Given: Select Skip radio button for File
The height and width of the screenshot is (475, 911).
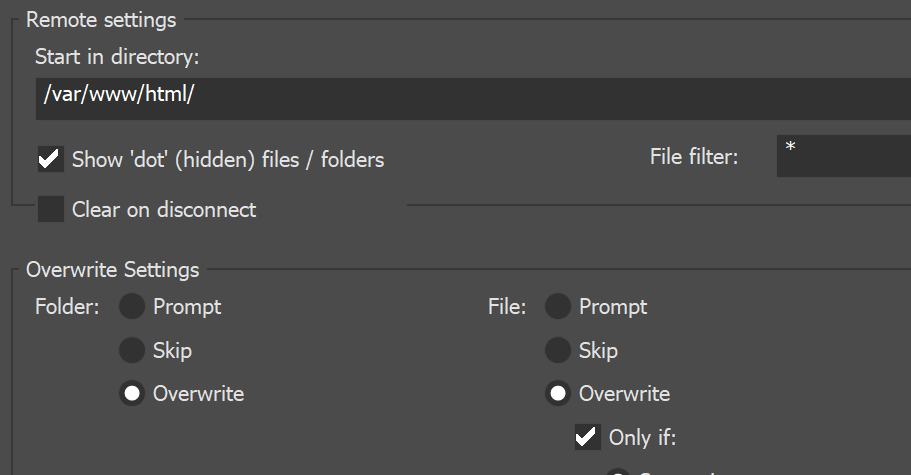Looking at the screenshot, I should [x=558, y=351].
